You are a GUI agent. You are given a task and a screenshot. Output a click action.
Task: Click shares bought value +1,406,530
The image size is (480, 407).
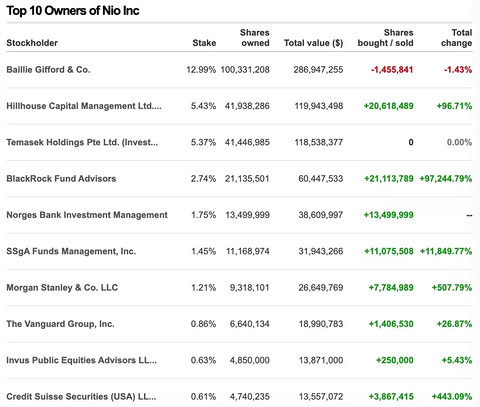[x=391, y=324]
